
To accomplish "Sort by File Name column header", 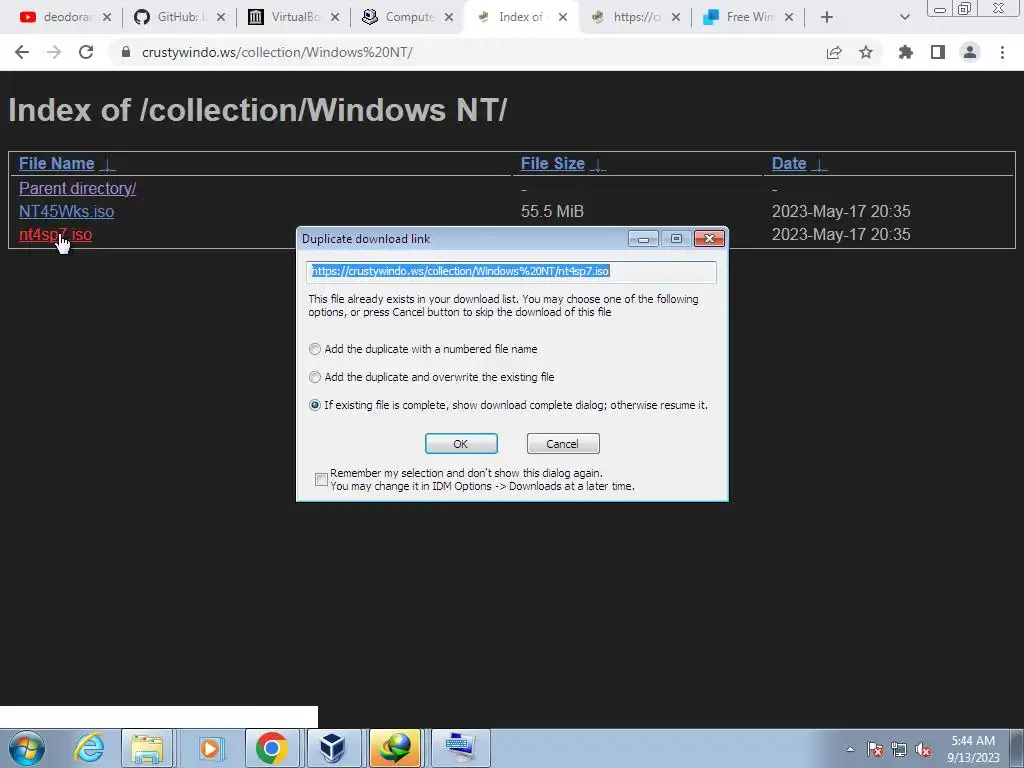I will [x=57, y=163].
